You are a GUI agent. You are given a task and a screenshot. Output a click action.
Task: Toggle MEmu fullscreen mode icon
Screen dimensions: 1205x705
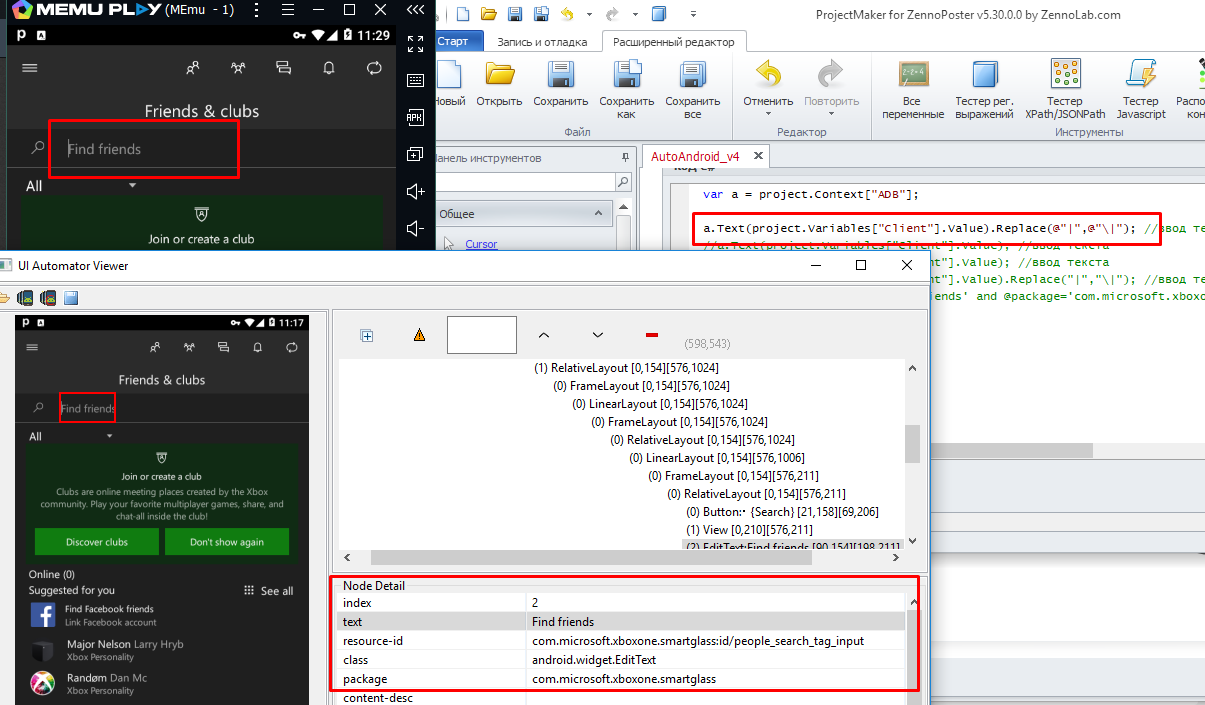point(415,43)
